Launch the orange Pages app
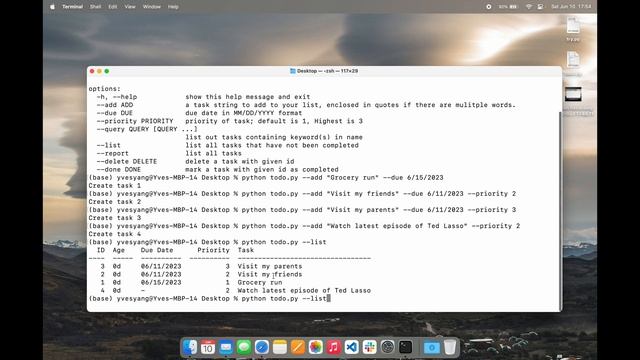640x360 pixels. [x=298, y=347]
